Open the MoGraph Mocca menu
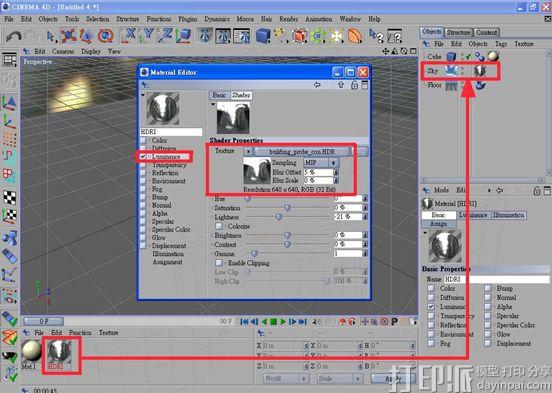Viewport: 552px width, 393px height. coord(245,19)
